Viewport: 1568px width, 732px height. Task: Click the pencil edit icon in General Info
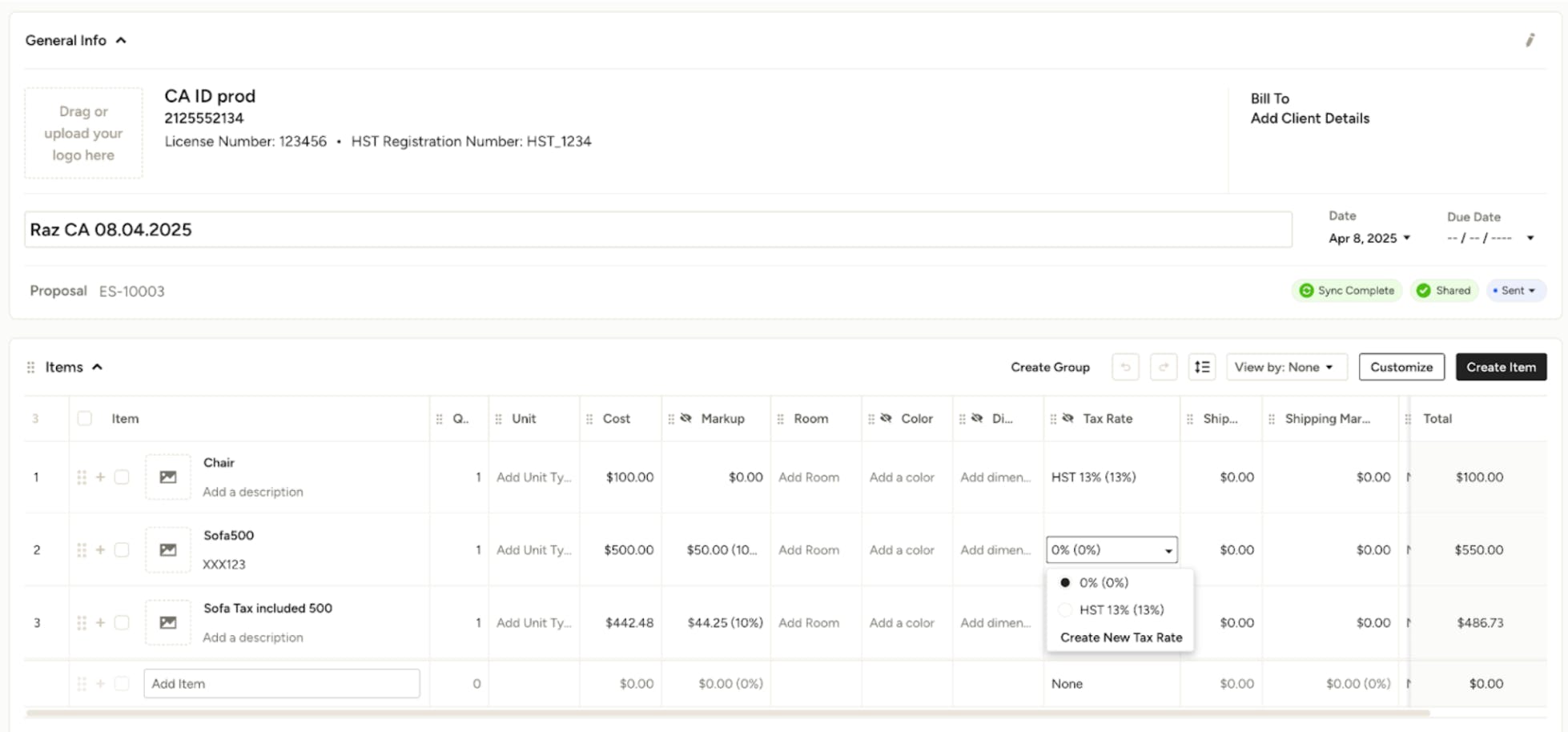(x=1530, y=40)
